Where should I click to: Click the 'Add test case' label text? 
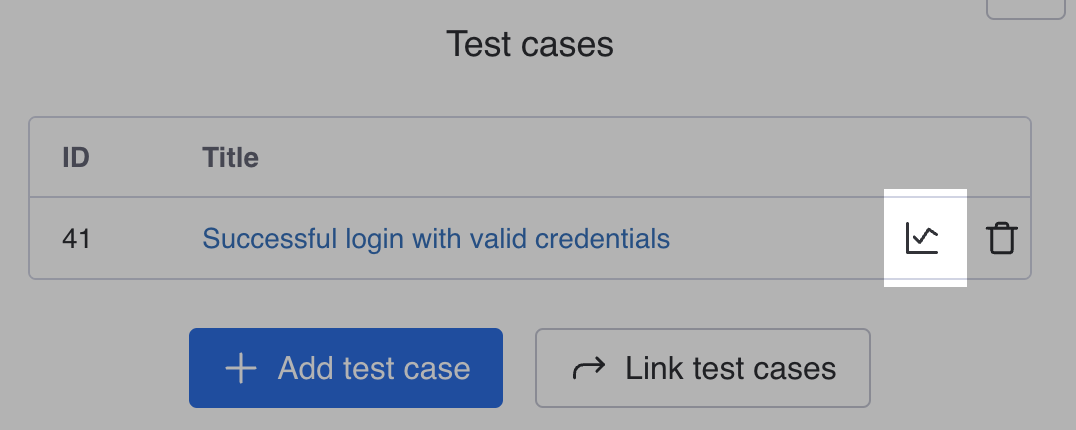click(x=374, y=368)
